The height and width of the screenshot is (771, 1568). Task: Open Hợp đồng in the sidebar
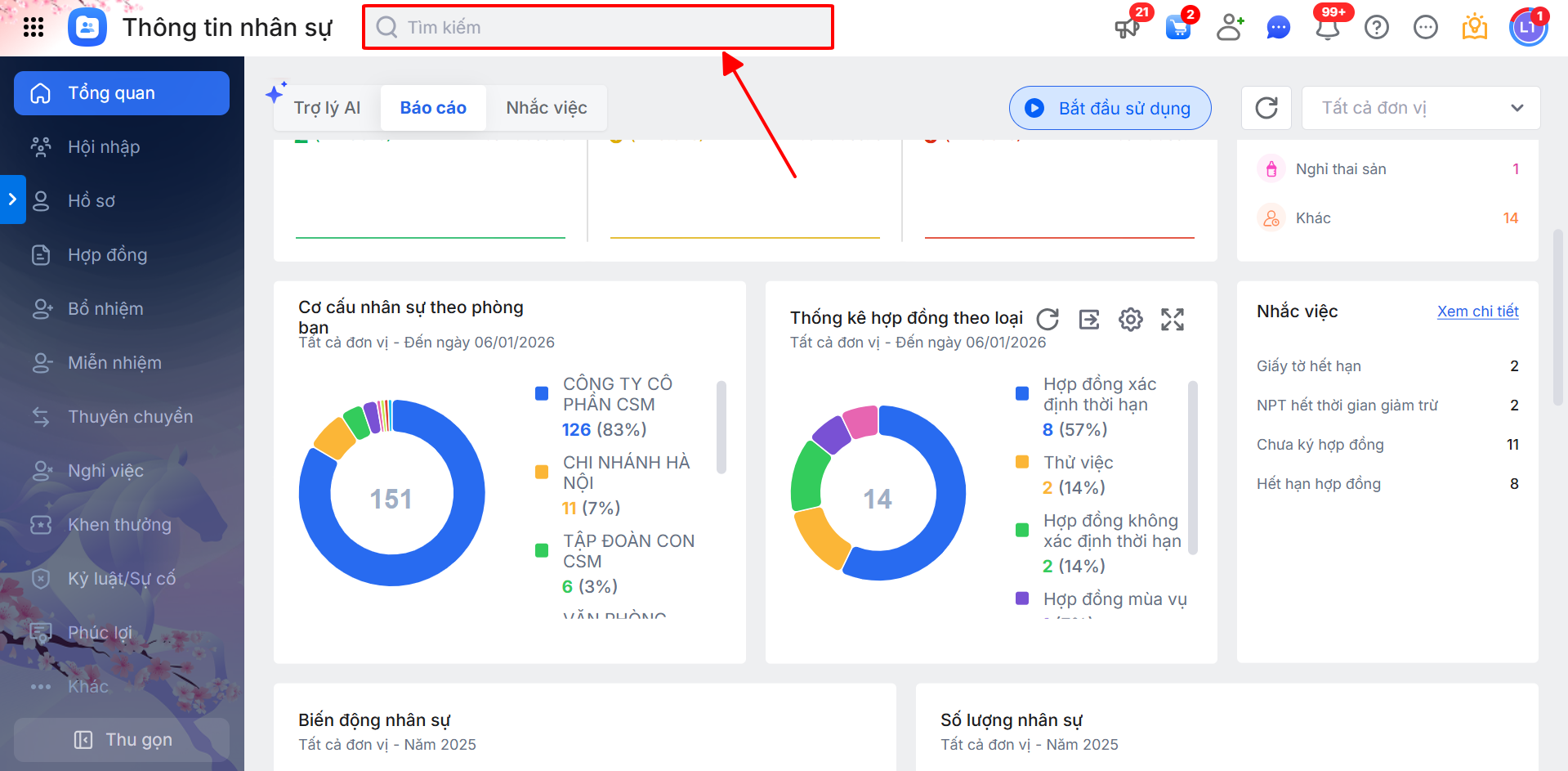click(x=121, y=255)
